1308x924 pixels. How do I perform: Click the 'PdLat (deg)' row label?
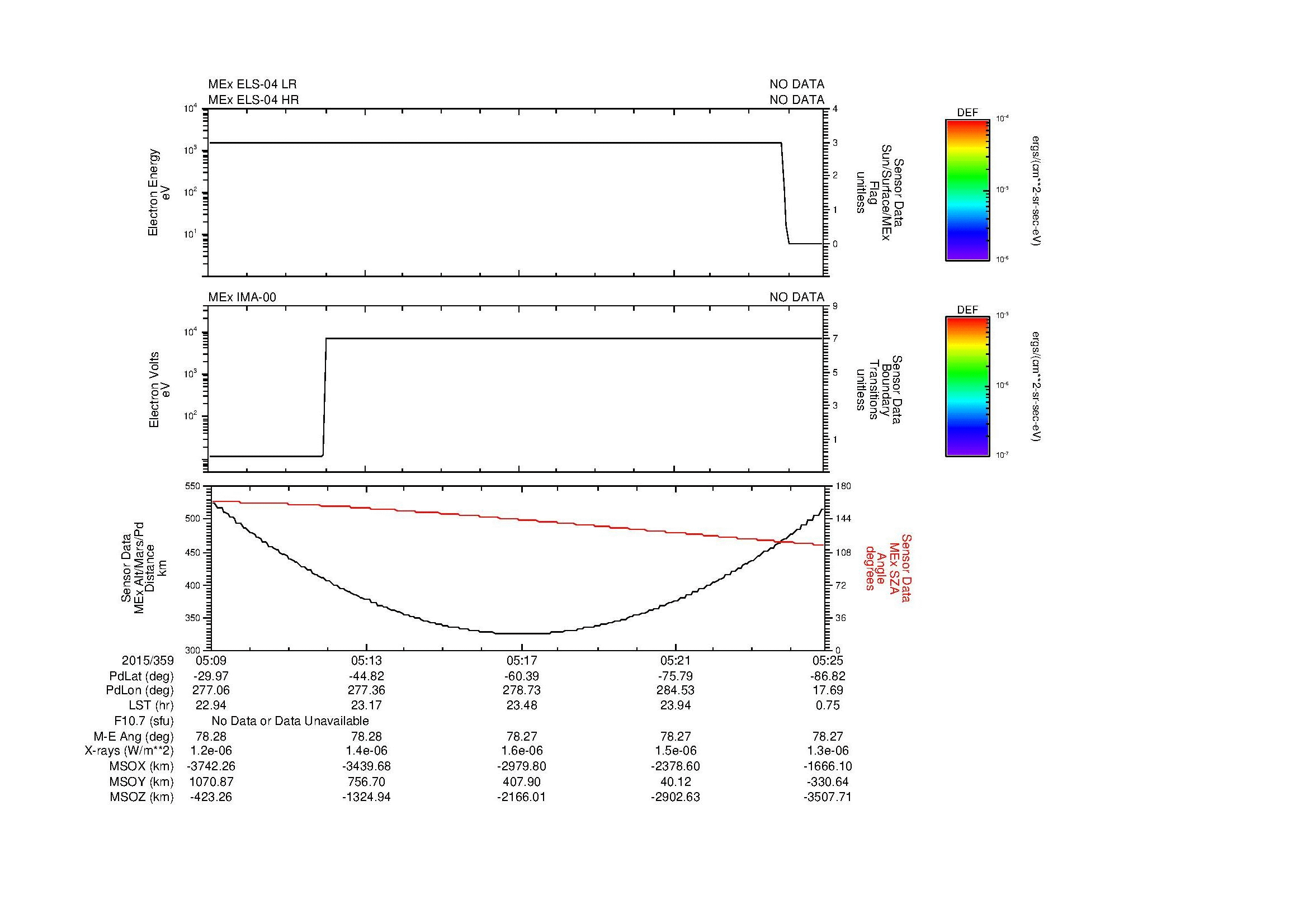pyautogui.click(x=141, y=676)
